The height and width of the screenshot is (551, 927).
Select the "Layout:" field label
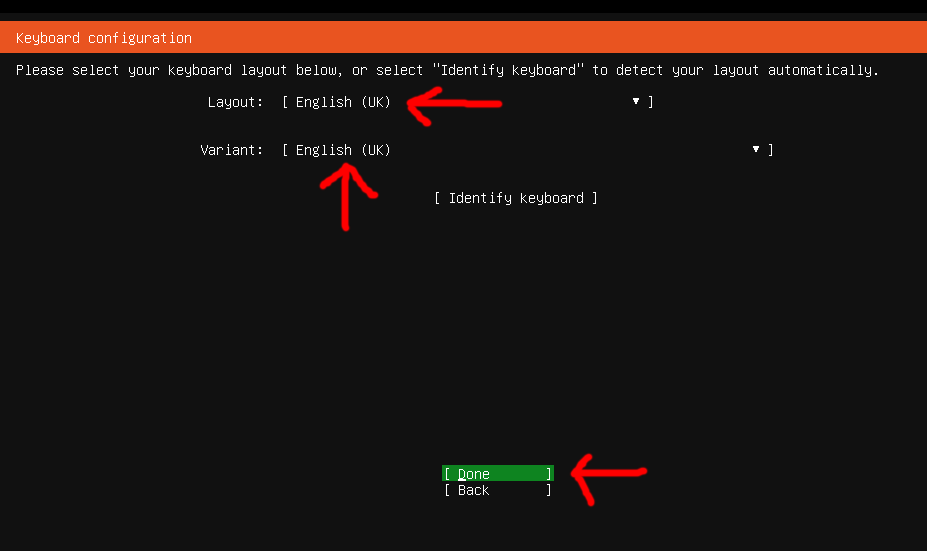pos(235,102)
